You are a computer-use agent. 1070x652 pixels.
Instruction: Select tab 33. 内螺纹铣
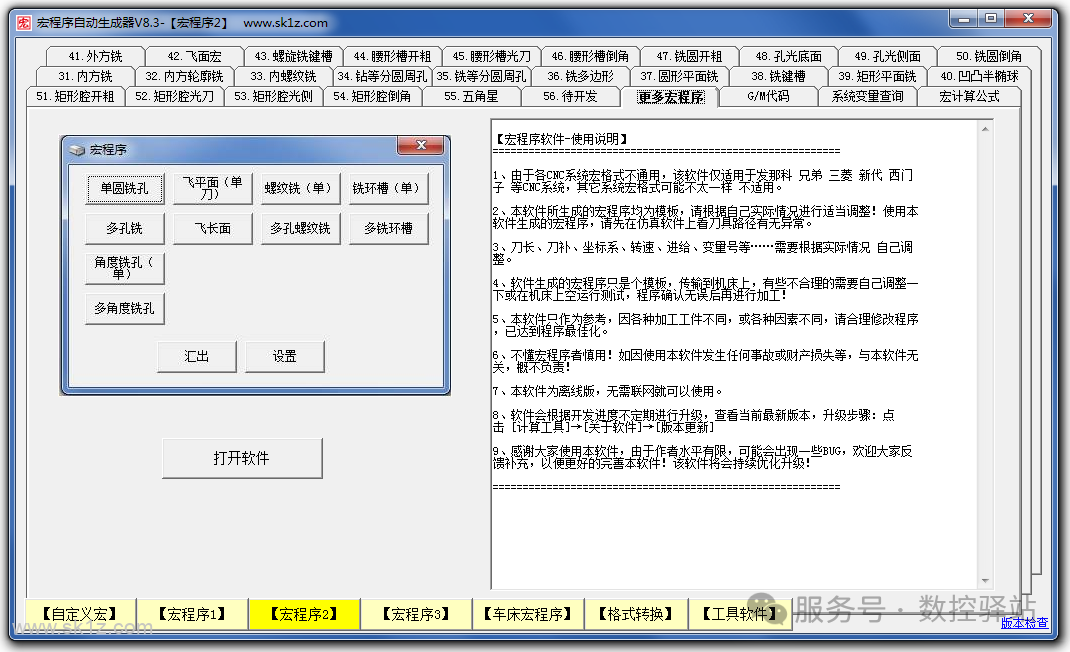click(283, 76)
